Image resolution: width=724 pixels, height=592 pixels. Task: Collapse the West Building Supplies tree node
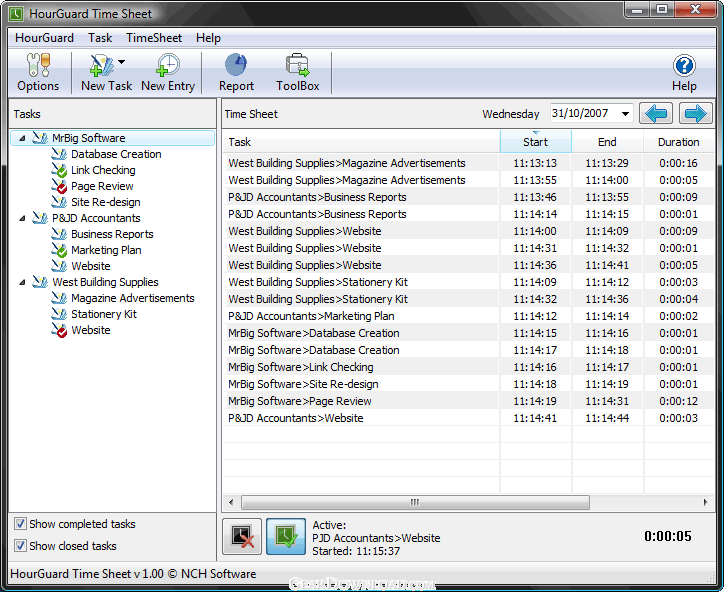tap(22, 282)
